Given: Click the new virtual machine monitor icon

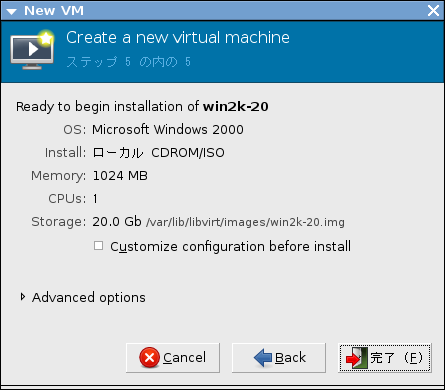Looking at the screenshot, I should click(32, 50).
